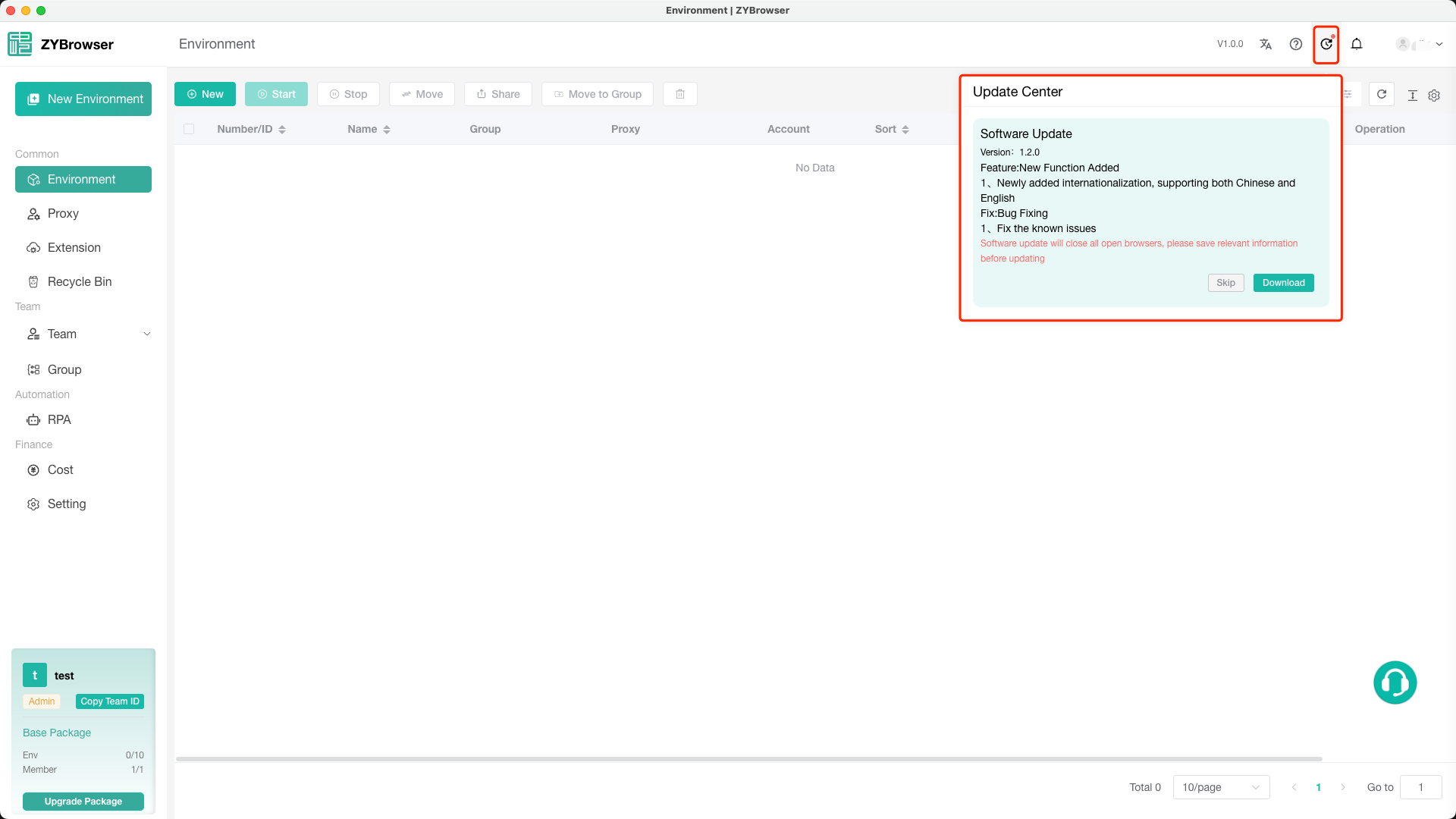Toggle the select-all checkbox in table header
Screen dimensions: 1456x819
click(189, 129)
